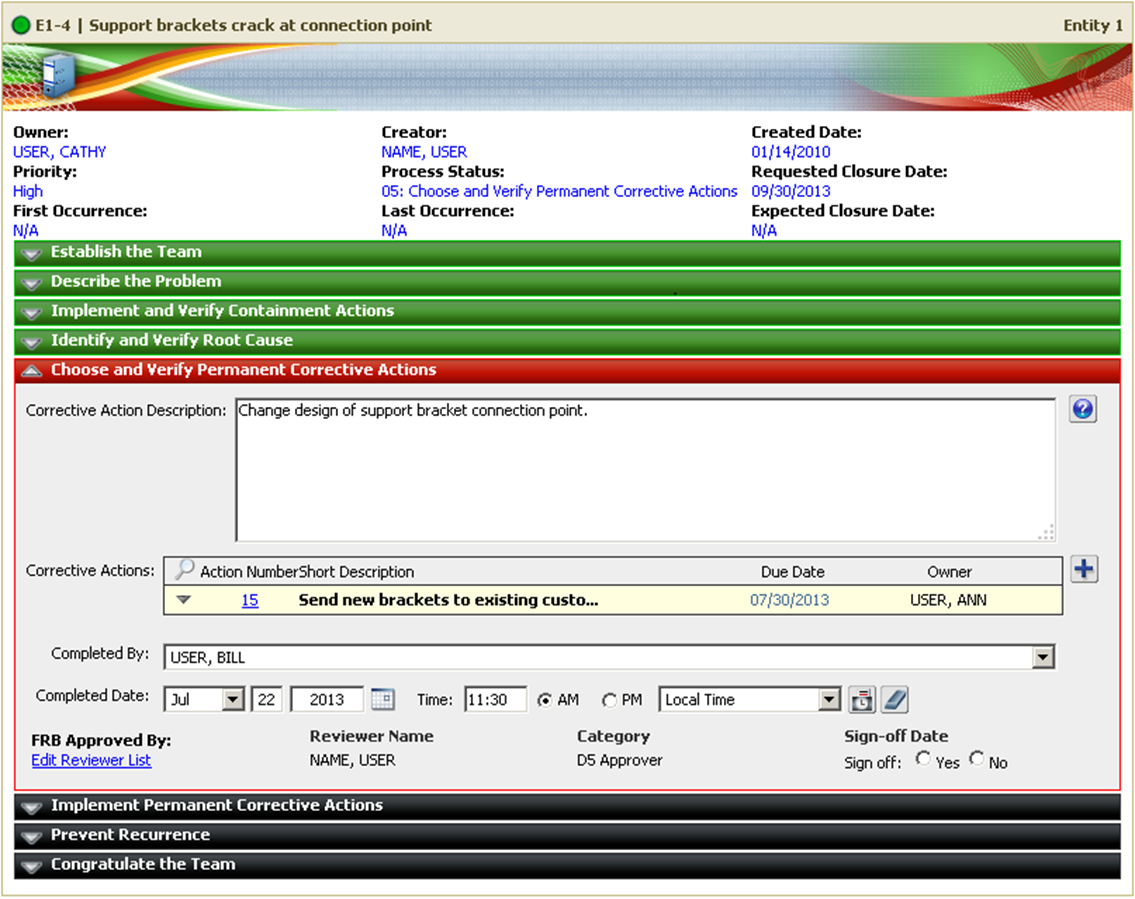The image size is (1135, 899).
Task: Click the magnifier icon in Corrective Actions header
Action: click(x=184, y=571)
